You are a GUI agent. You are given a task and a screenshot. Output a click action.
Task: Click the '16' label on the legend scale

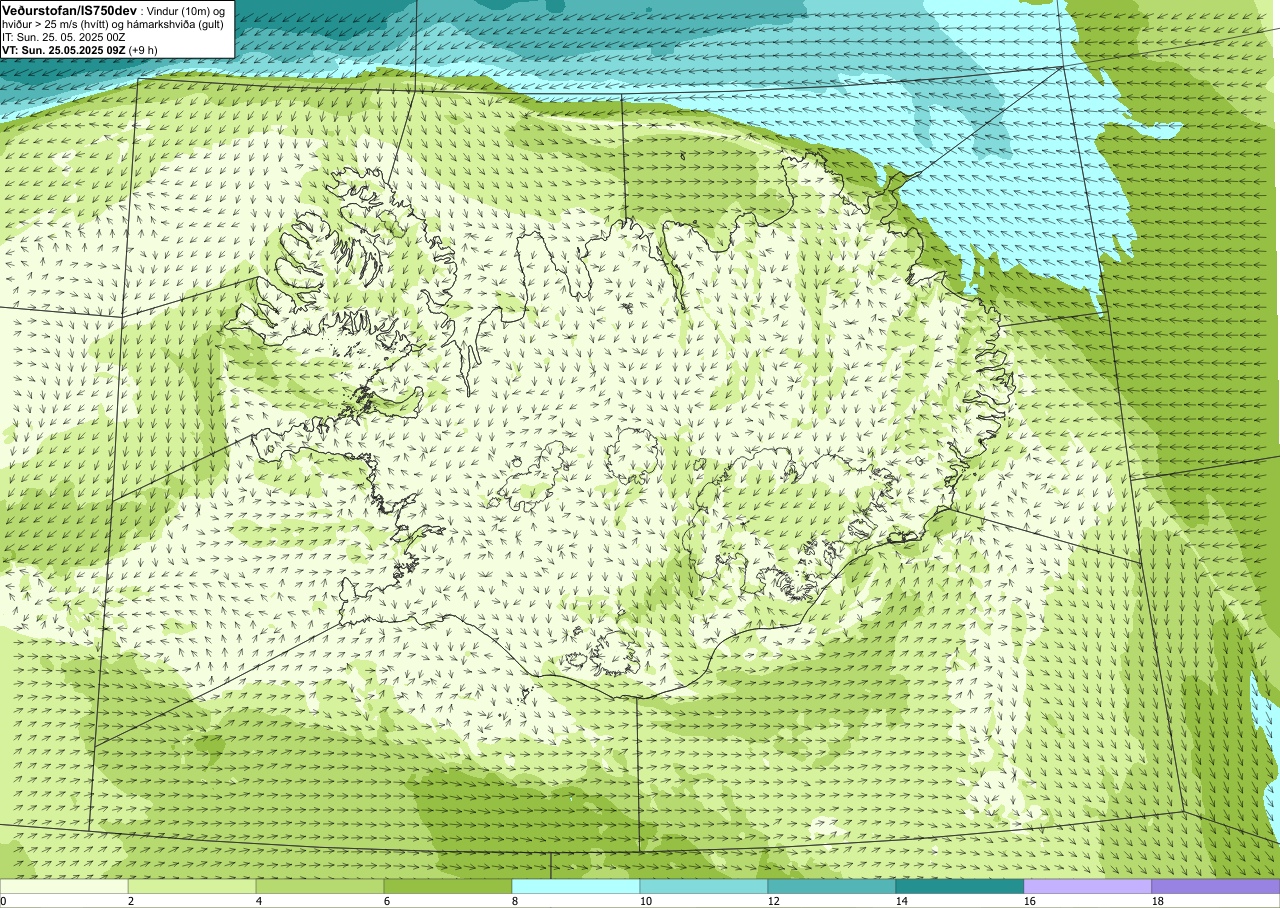coord(1030,901)
